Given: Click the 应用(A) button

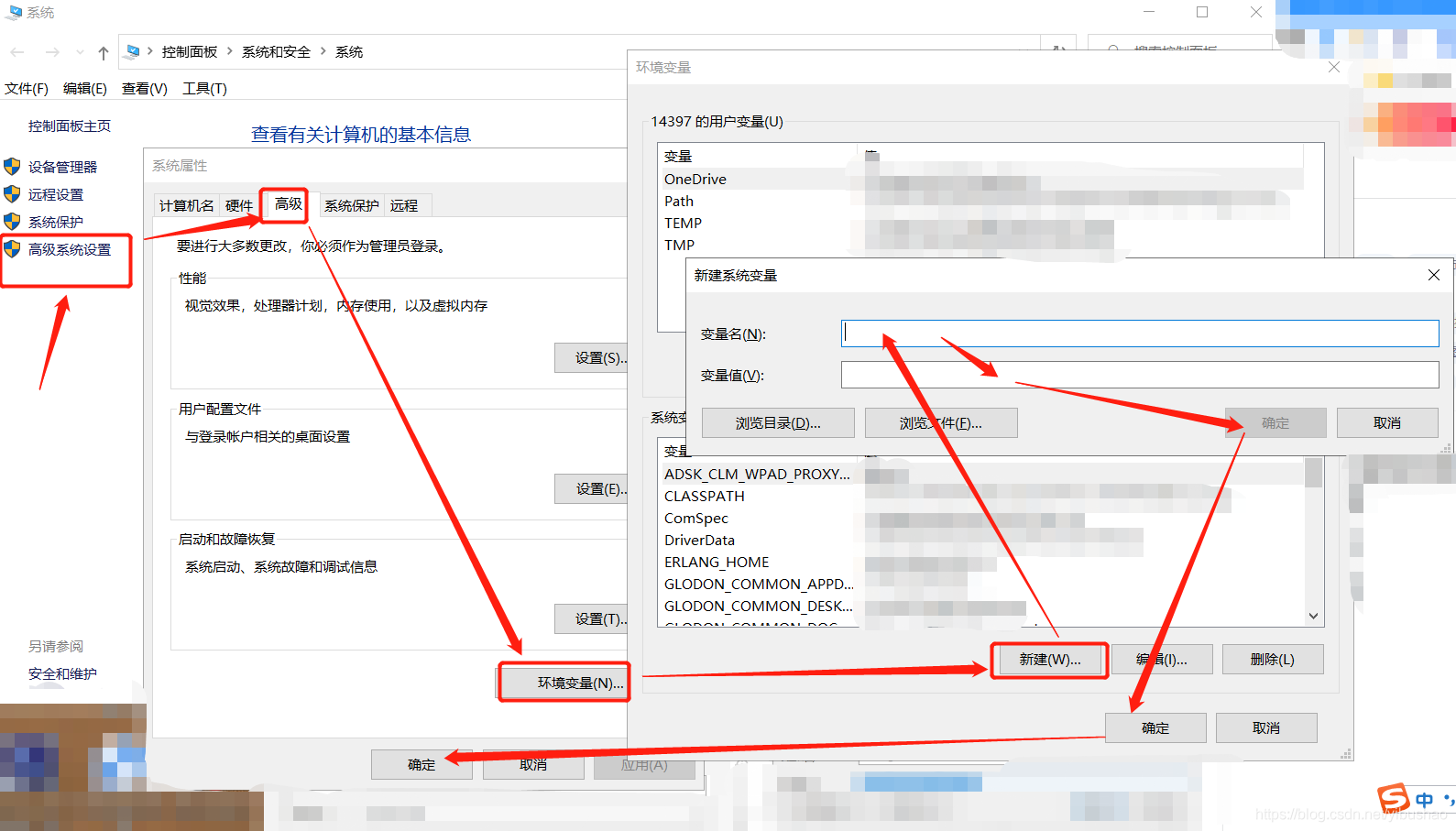Looking at the screenshot, I should tap(644, 764).
